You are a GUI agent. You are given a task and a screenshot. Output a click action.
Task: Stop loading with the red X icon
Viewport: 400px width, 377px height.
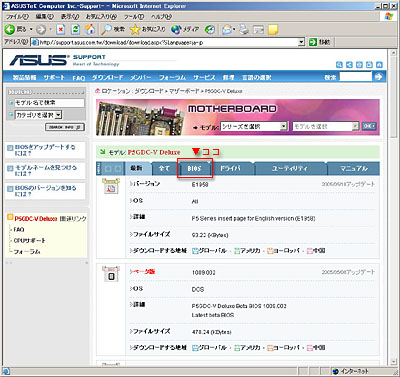[61, 30]
